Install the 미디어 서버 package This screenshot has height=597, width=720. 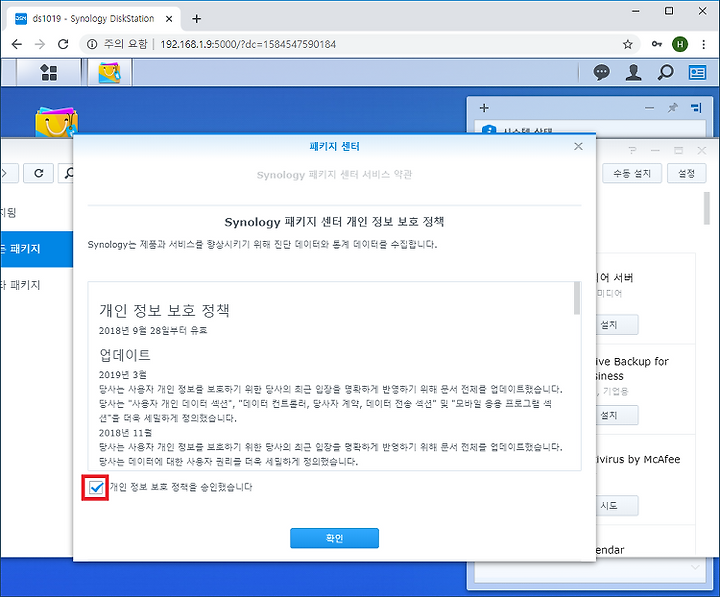click(x=617, y=325)
